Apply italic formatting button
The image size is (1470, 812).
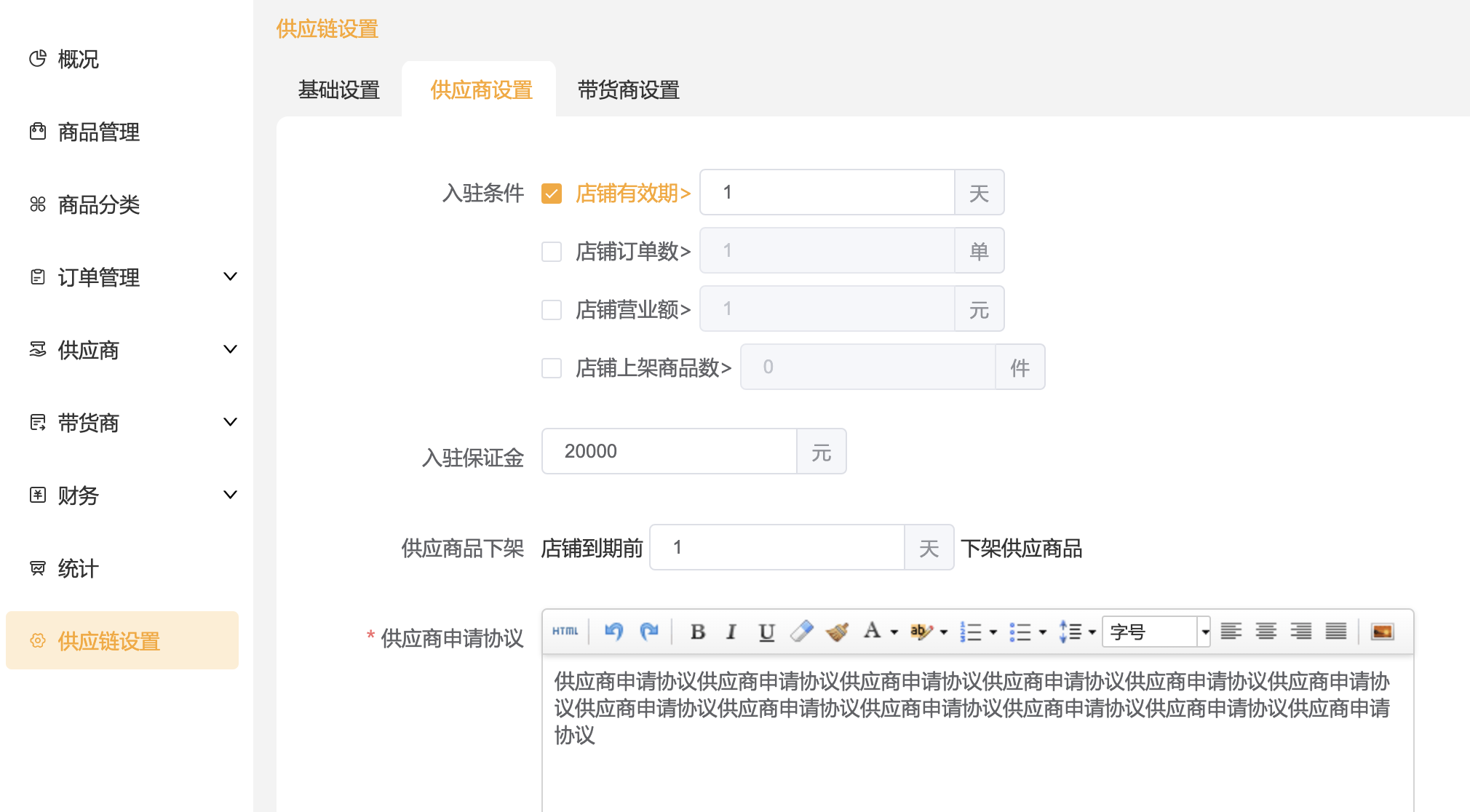(731, 632)
